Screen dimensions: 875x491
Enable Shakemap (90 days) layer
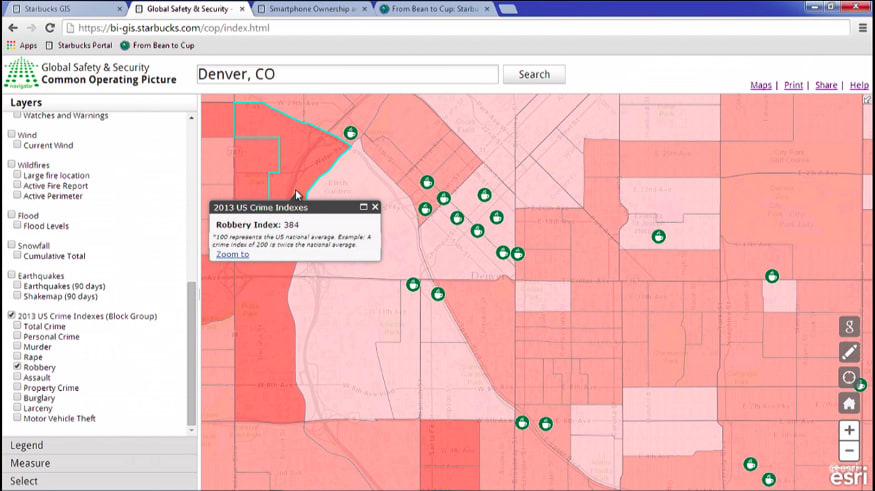(x=17, y=295)
